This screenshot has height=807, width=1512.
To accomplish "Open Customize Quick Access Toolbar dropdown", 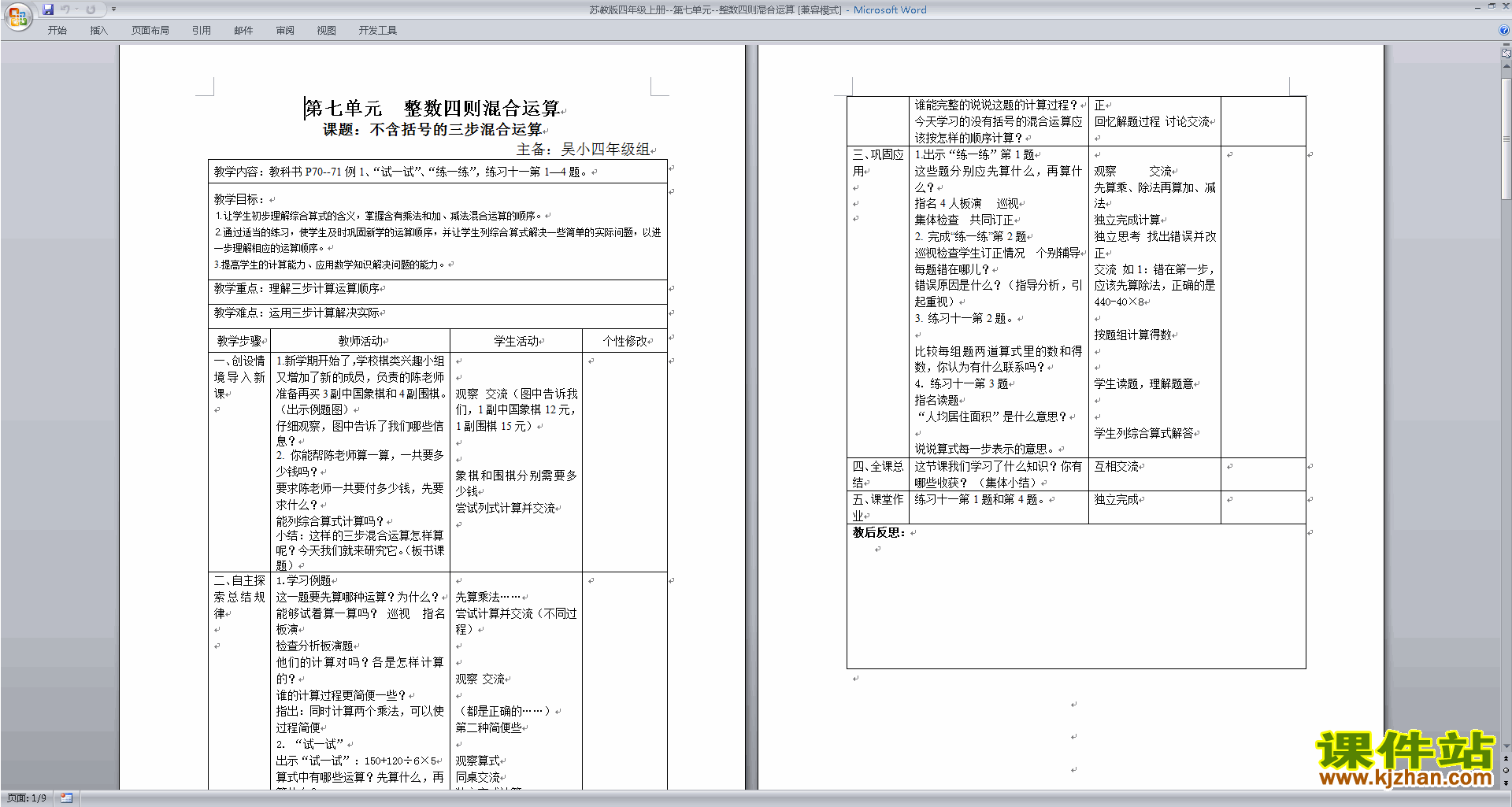I will click(x=113, y=9).
